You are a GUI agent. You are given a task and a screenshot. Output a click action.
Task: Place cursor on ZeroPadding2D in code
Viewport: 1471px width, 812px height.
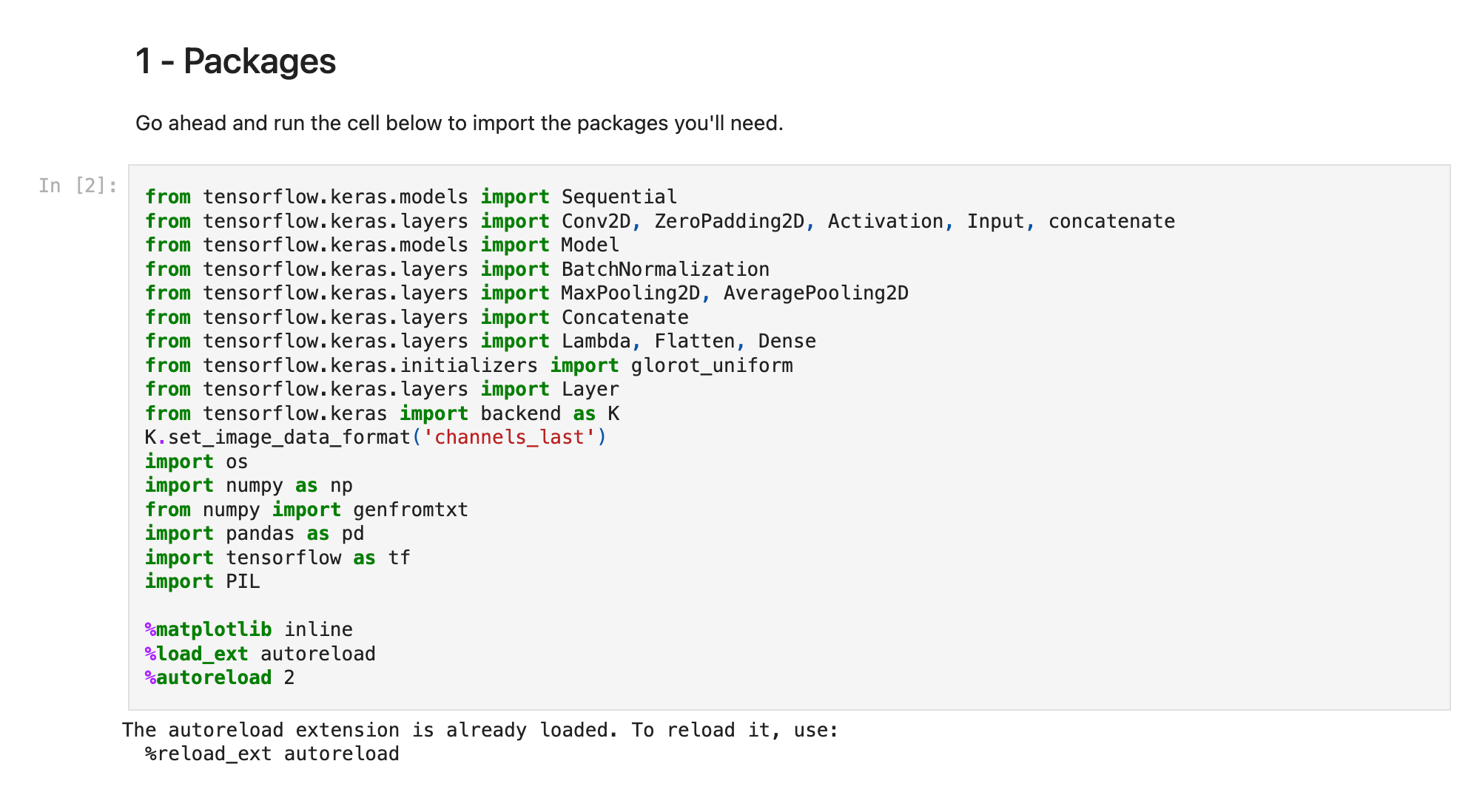[730, 221]
